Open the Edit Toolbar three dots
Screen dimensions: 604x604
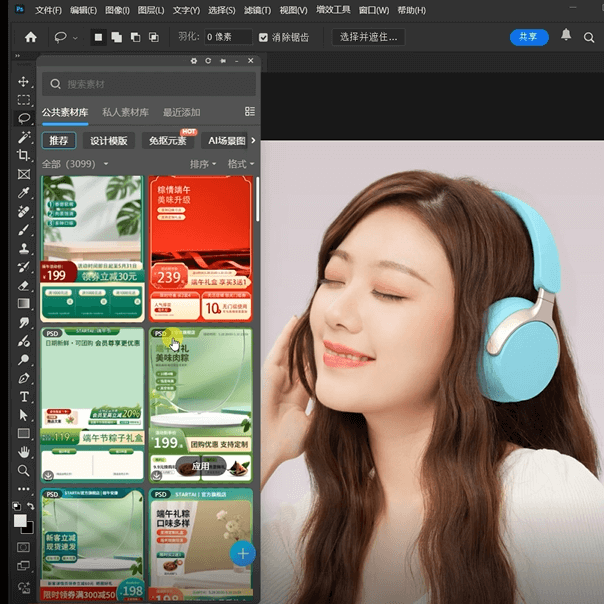pos(23,489)
